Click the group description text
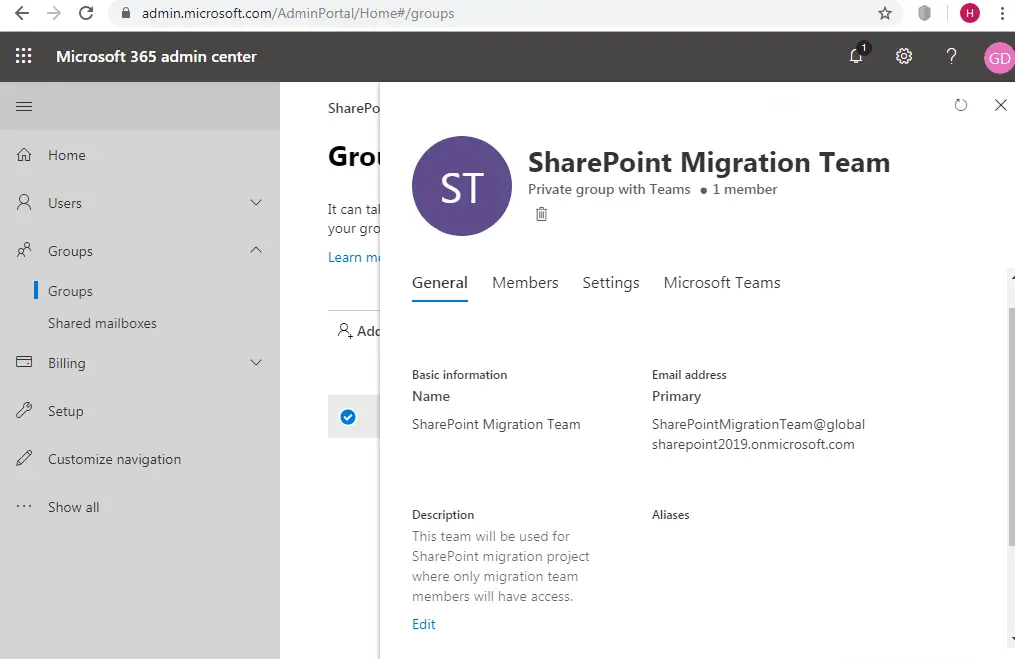Viewport: 1015px width, 659px height. tap(500, 566)
